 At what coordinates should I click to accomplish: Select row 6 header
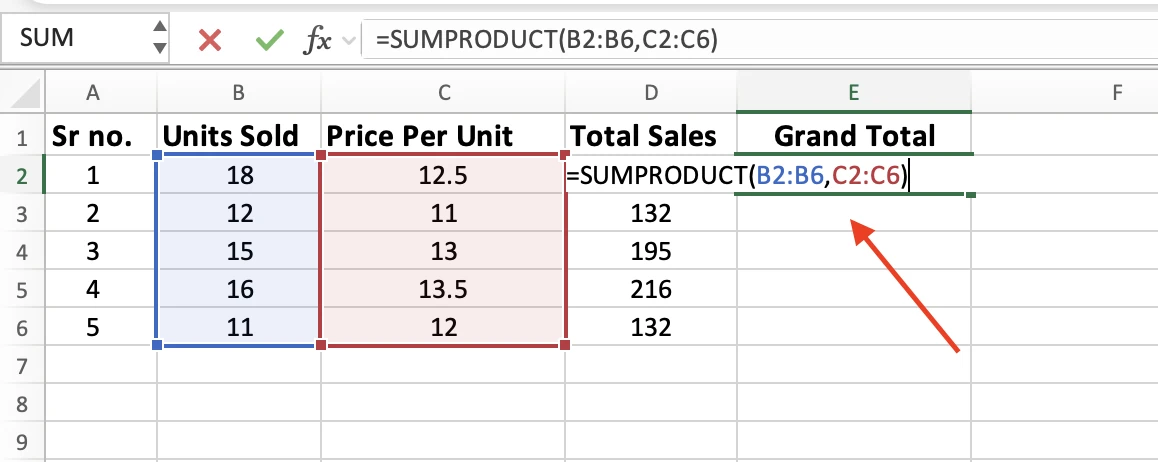(x=22, y=328)
